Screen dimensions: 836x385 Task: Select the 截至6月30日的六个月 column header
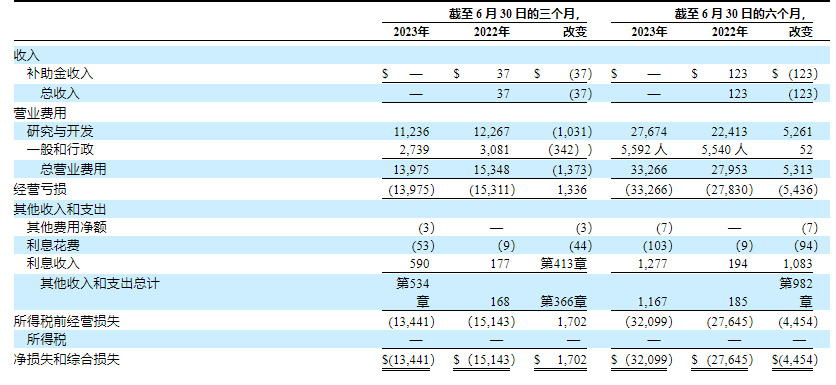coord(739,14)
